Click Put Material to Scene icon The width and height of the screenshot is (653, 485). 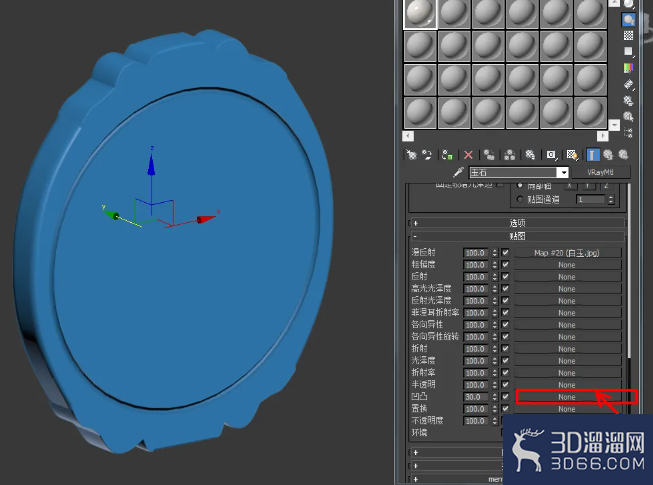pos(427,155)
